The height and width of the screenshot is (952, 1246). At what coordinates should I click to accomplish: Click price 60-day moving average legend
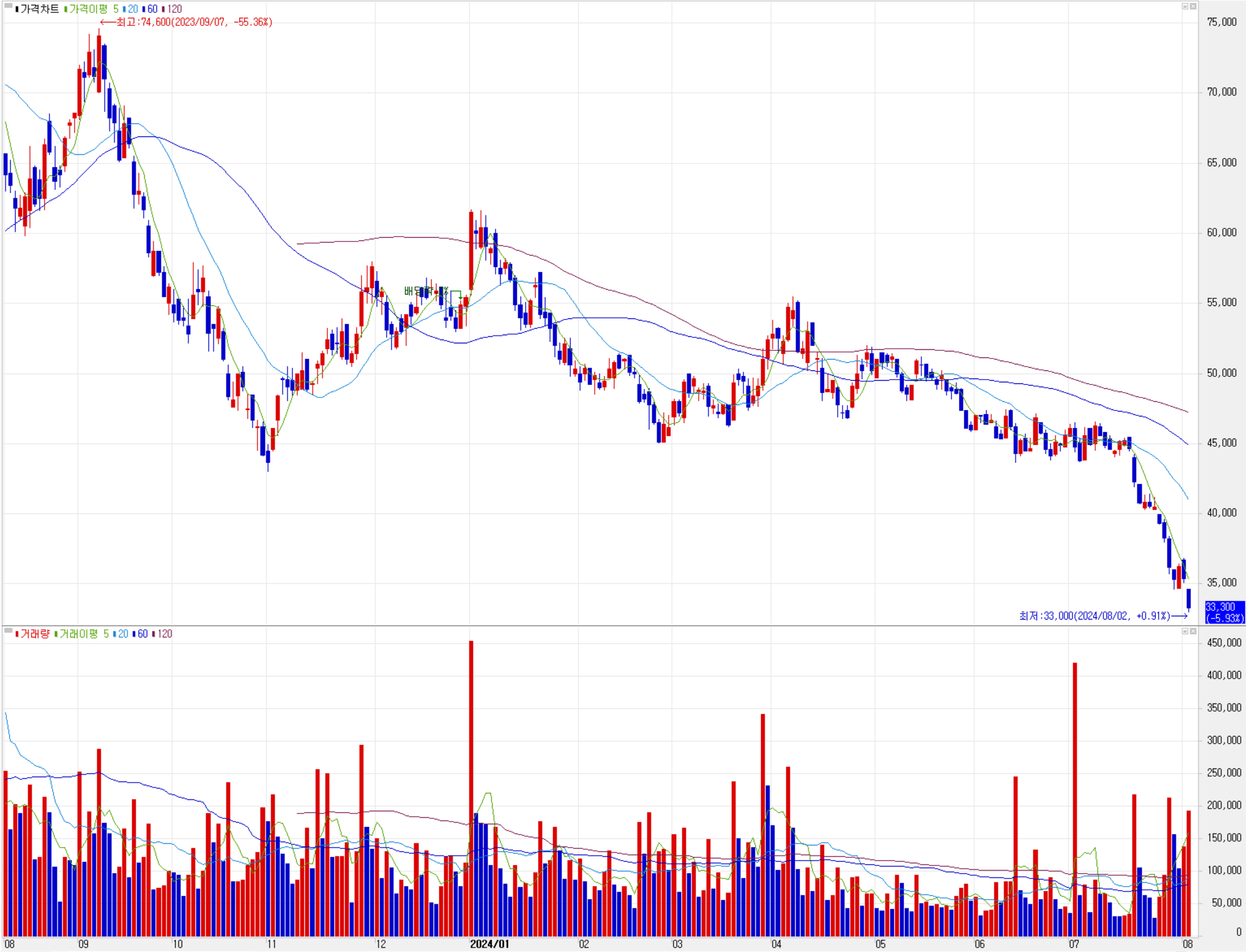[x=152, y=9]
